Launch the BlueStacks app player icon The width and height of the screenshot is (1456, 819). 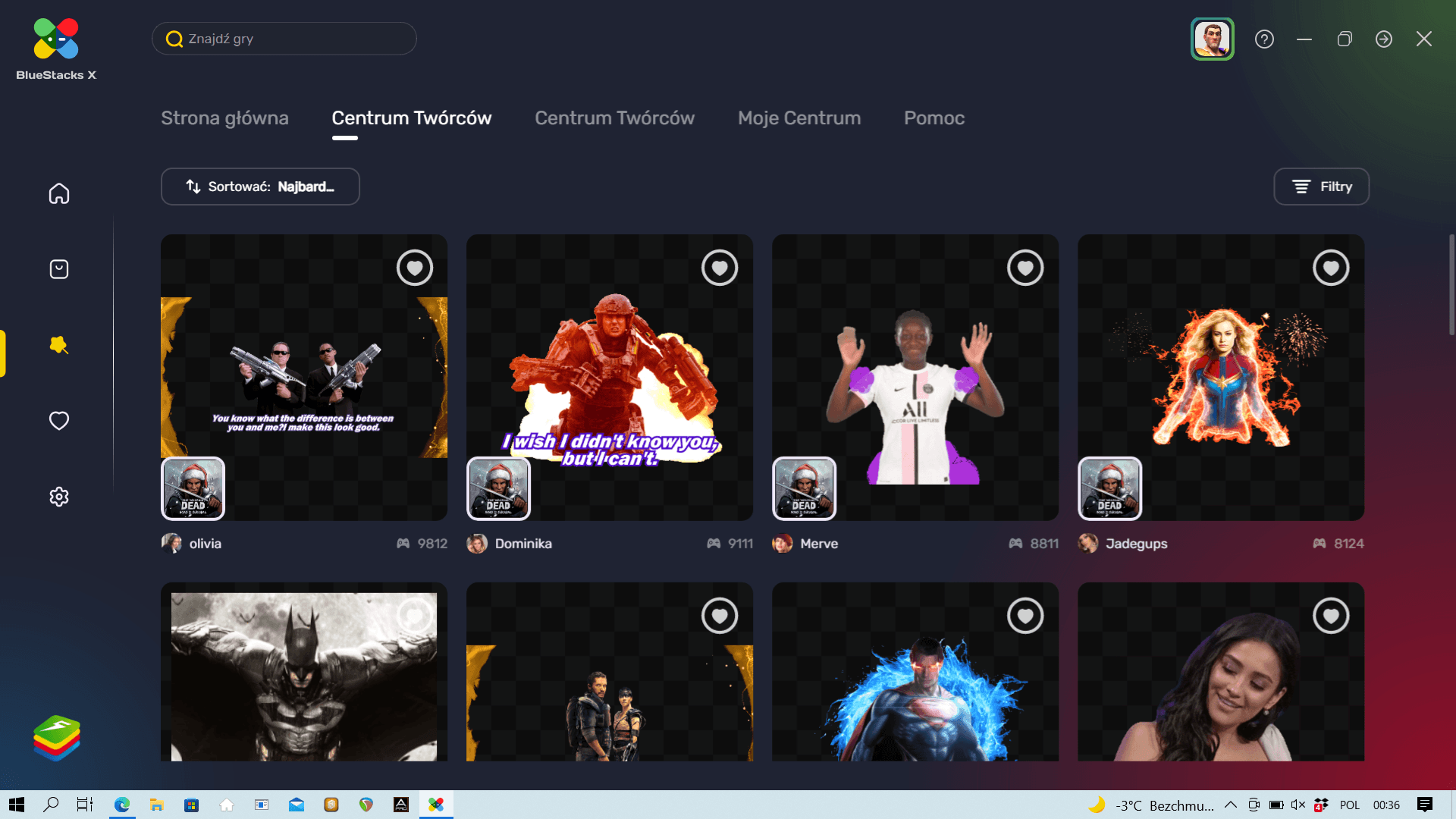pyautogui.click(x=57, y=738)
